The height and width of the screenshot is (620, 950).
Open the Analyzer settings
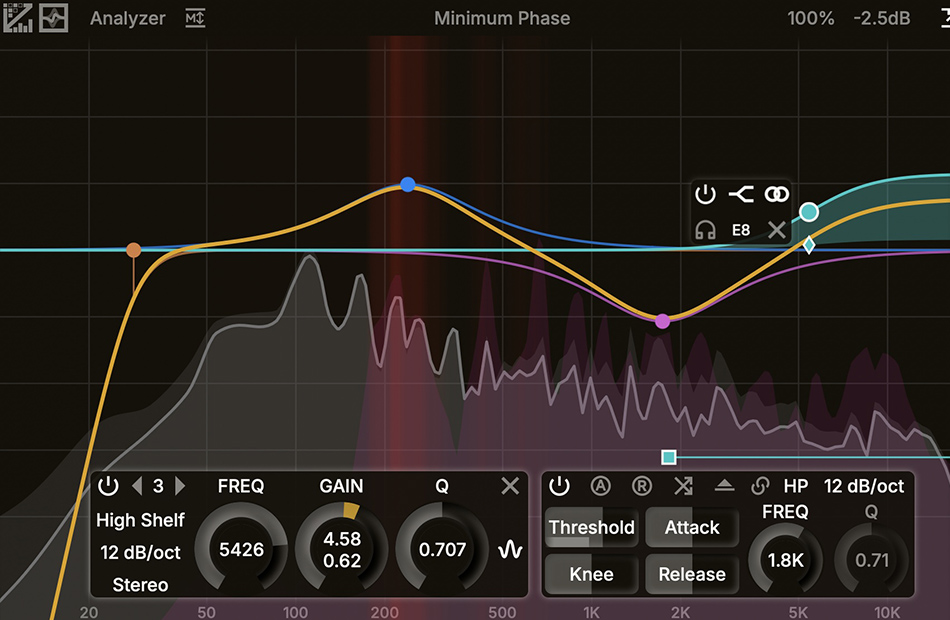click(x=127, y=18)
